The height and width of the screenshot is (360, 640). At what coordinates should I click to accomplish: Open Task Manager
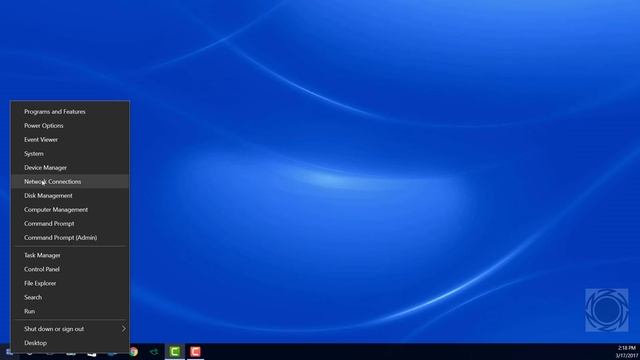pyautogui.click(x=70, y=255)
